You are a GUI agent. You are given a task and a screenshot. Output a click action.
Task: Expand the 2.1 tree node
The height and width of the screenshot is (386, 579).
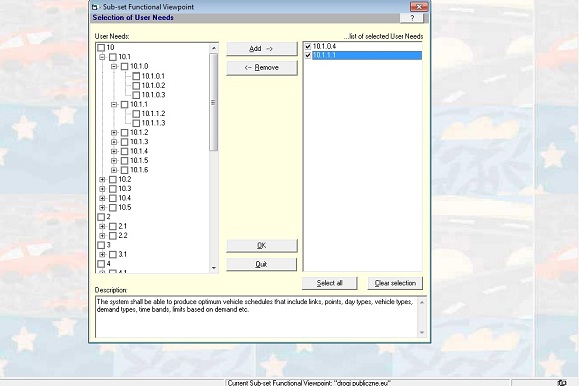(x=102, y=226)
